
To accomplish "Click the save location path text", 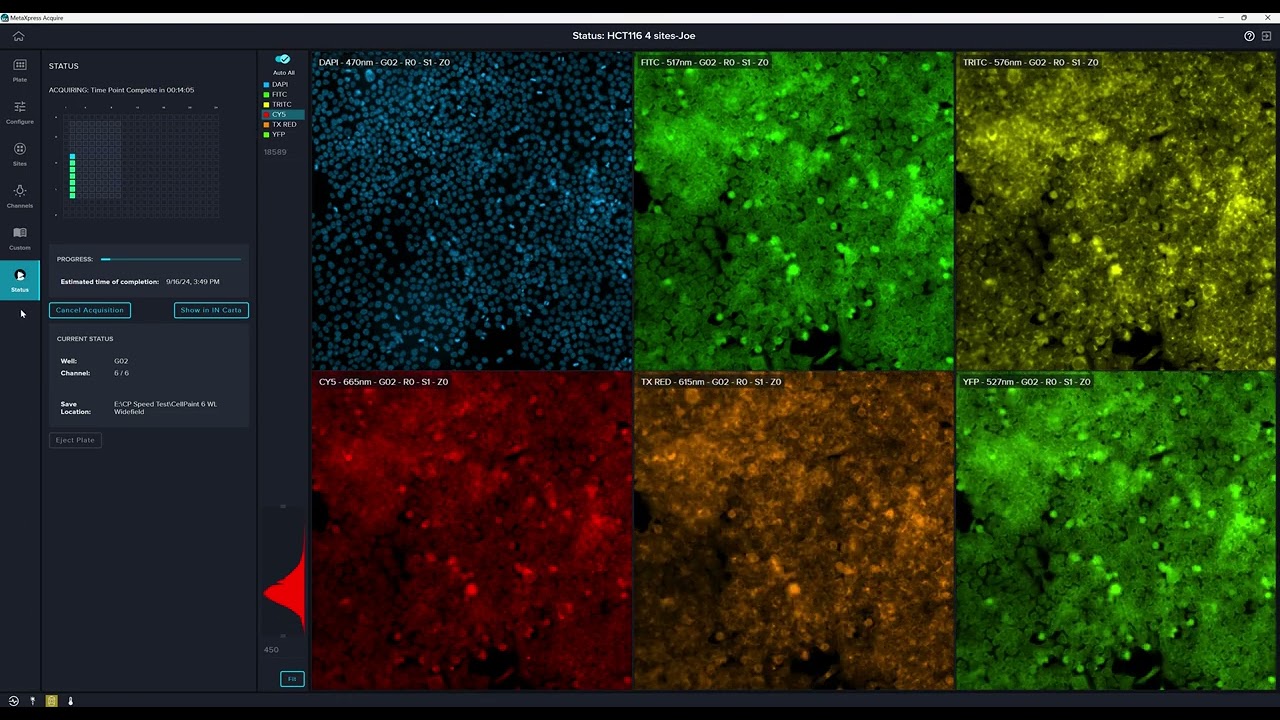I will [166, 408].
